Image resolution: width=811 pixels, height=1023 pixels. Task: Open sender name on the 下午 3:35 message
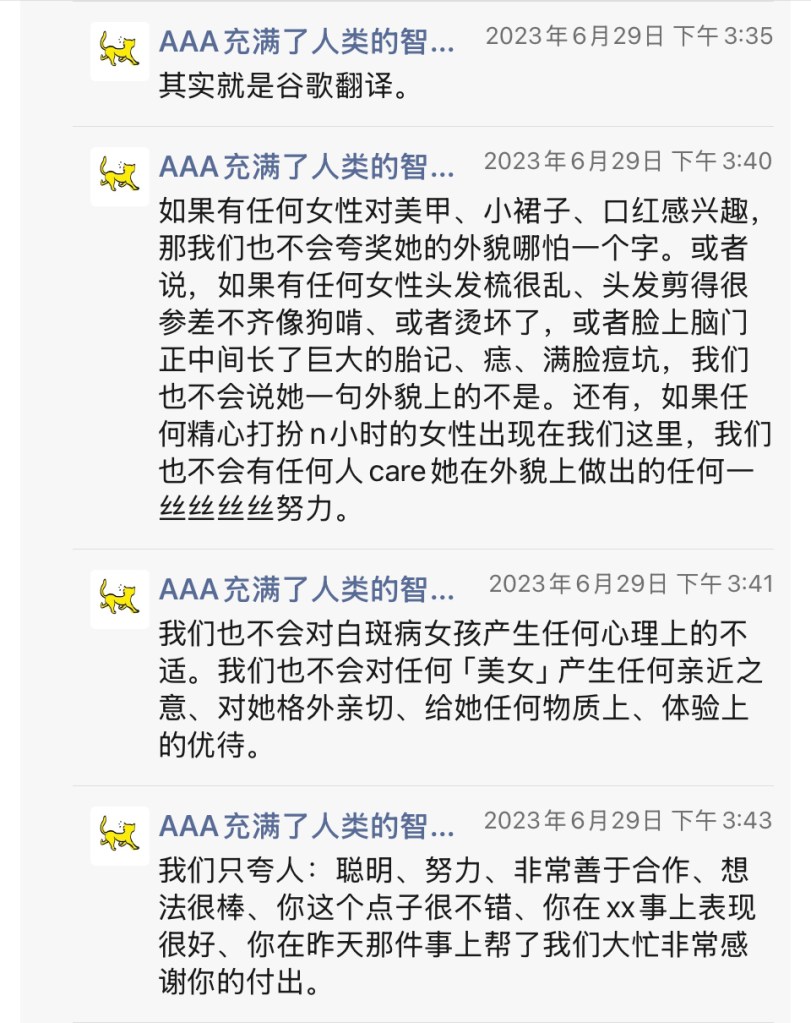coord(306,41)
